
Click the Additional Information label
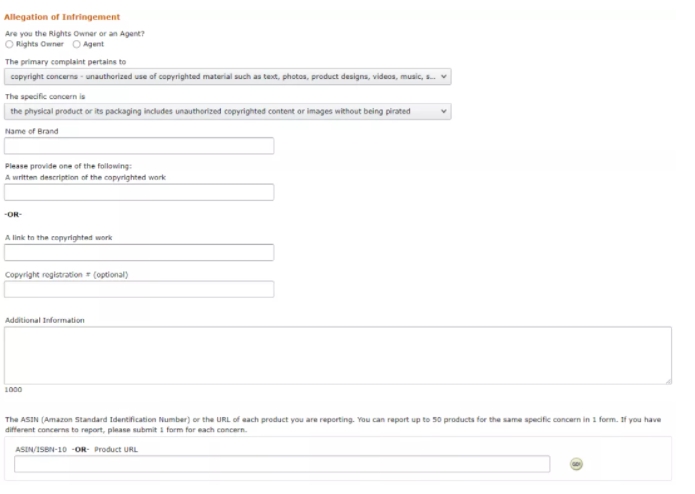click(45, 320)
